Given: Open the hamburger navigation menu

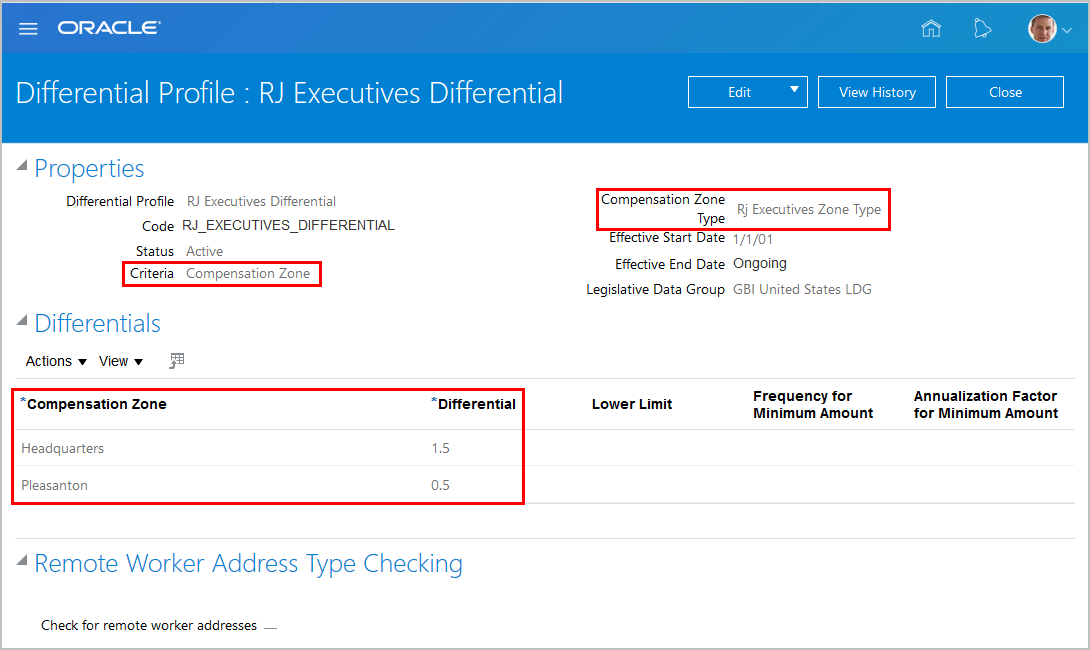Looking at the screenshot, I should 28,29.
